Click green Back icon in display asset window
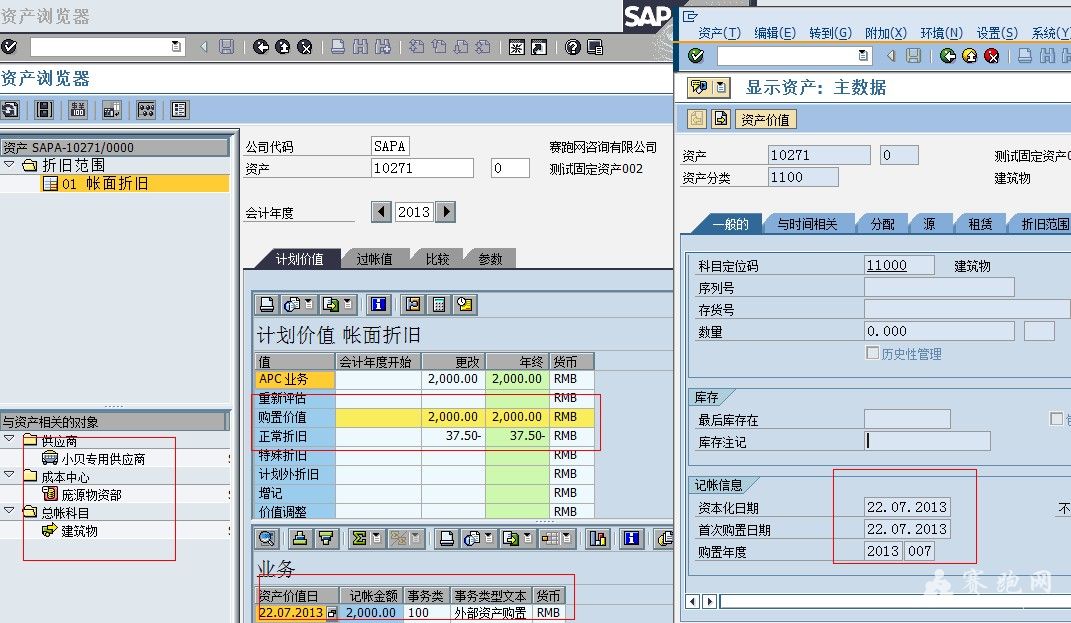This screenshot has height=623, width=1071. (947, 55)
